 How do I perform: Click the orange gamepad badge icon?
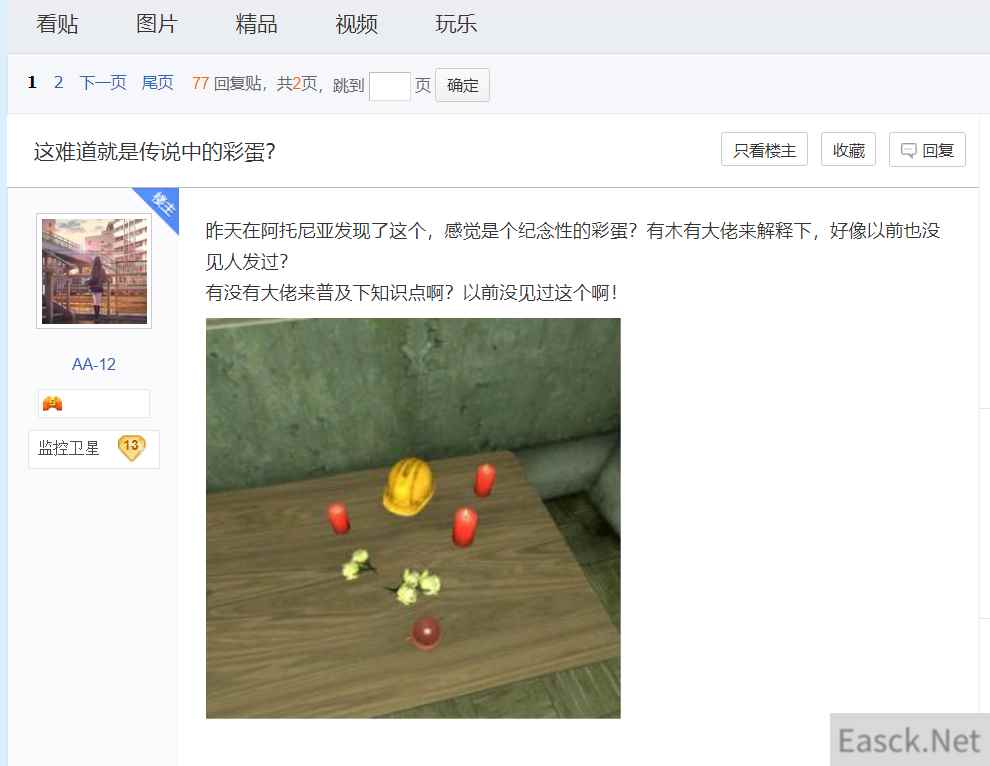tap(52, 403)
